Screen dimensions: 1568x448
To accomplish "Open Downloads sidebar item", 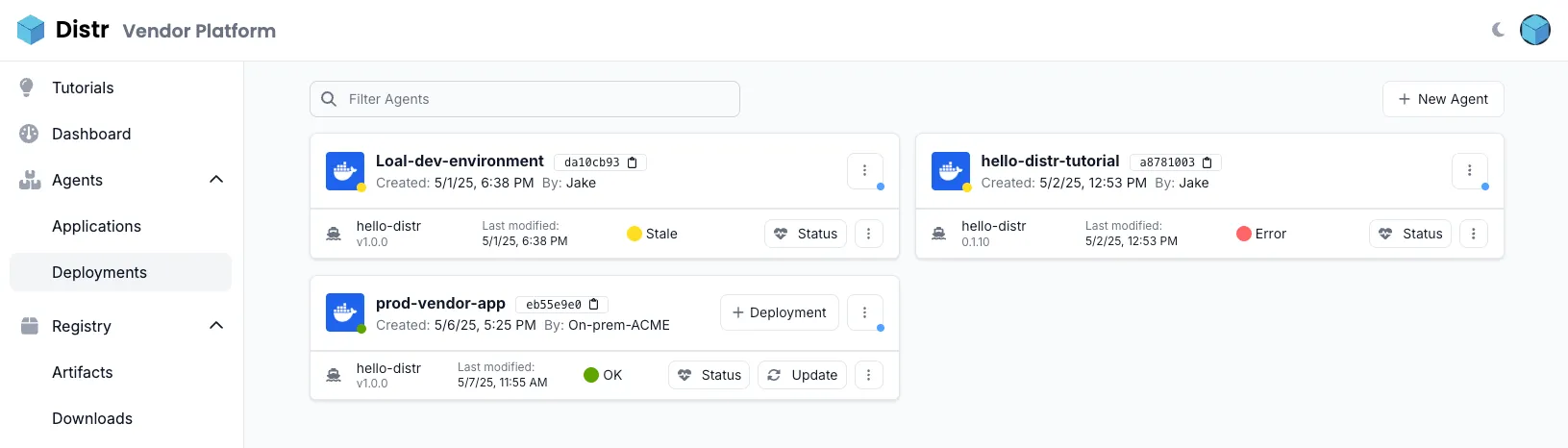I will pos(92,418).
